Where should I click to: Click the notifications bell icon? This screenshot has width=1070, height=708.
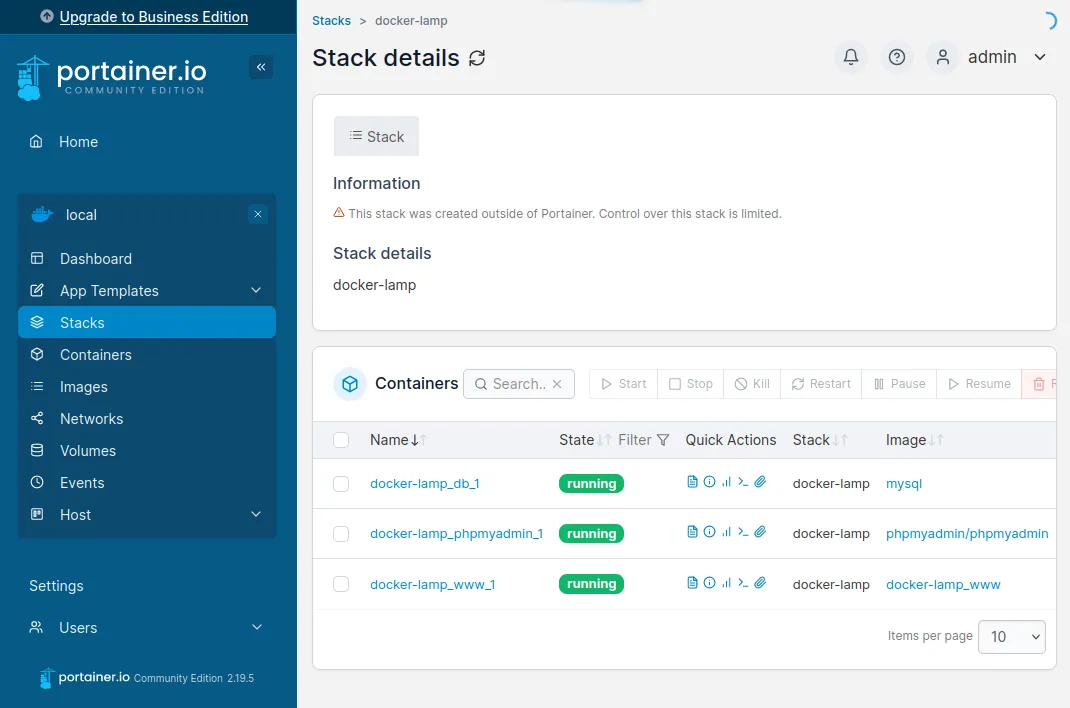pyautogui.click(x=851, y=58)
